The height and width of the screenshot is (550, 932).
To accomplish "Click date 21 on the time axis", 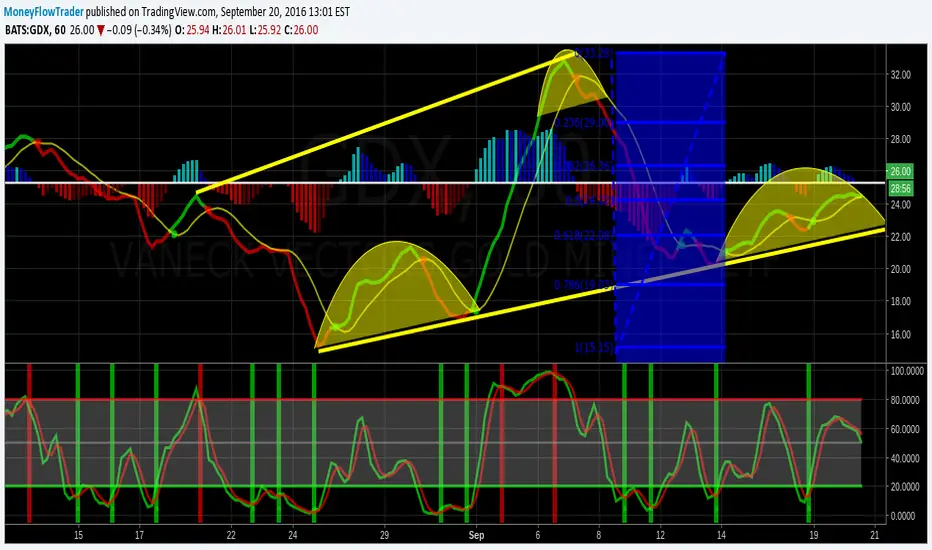I will click(x=874, y=535).
